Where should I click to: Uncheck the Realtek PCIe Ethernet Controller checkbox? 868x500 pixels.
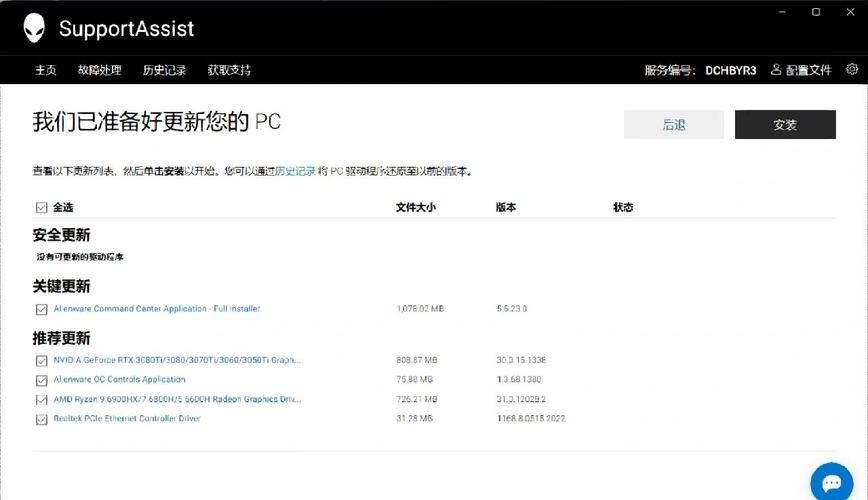(x=41, y=420)
